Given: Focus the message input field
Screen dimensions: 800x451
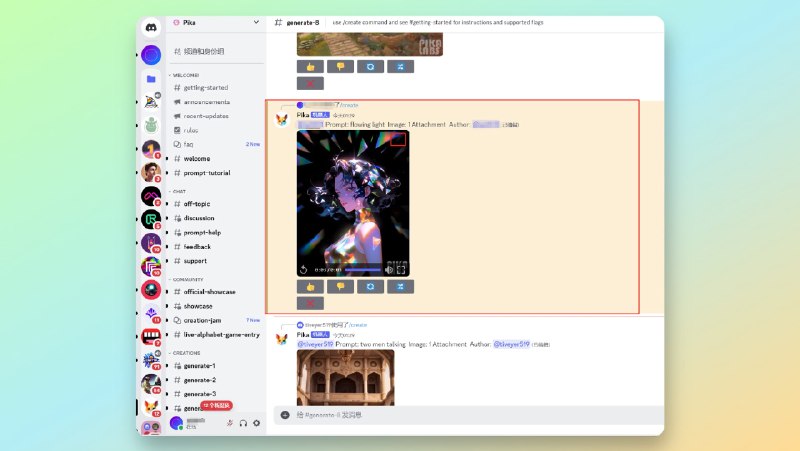Looking at the screenshot, I should click(x=469, y=415).
